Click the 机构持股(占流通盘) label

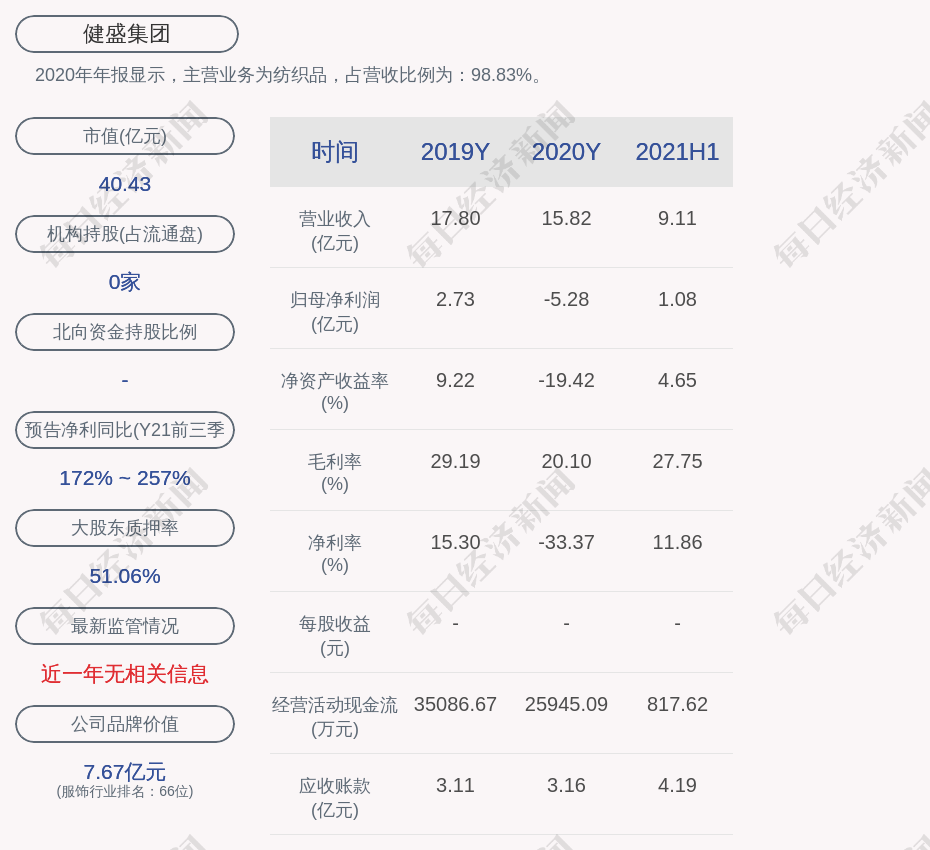coord(125,234)
